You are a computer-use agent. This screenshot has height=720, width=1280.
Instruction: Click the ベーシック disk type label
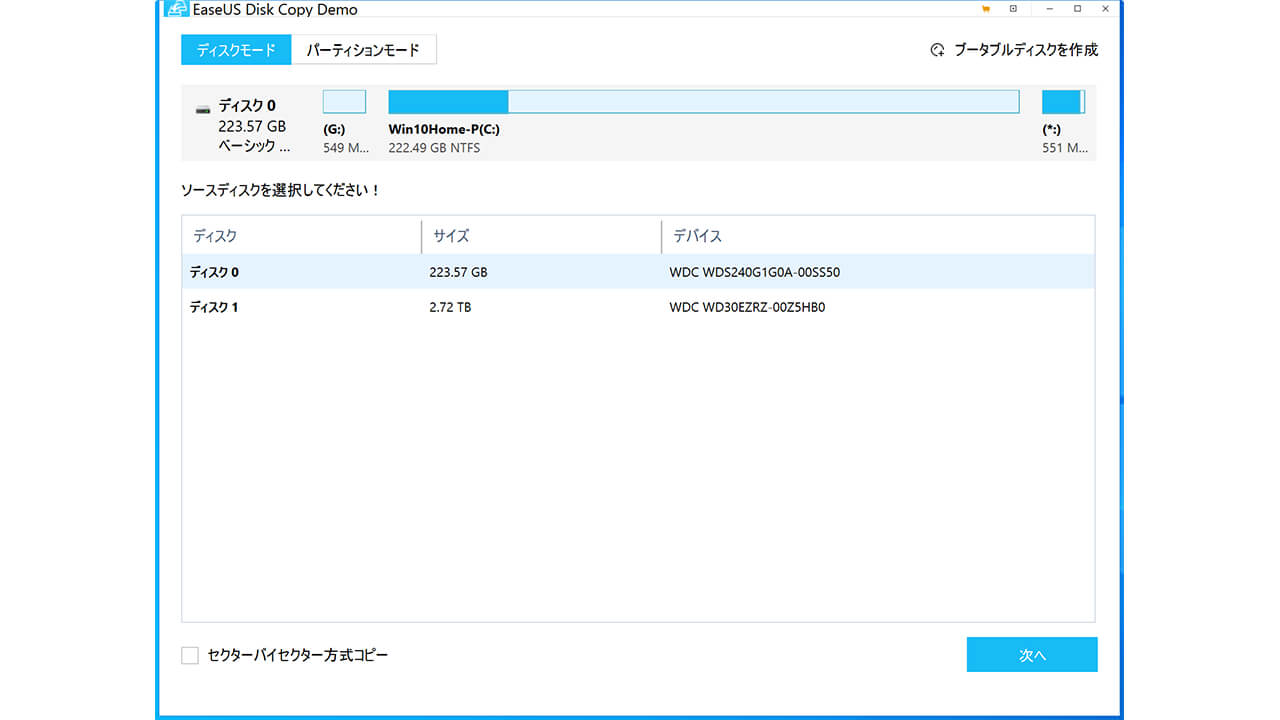pos(254,146)
